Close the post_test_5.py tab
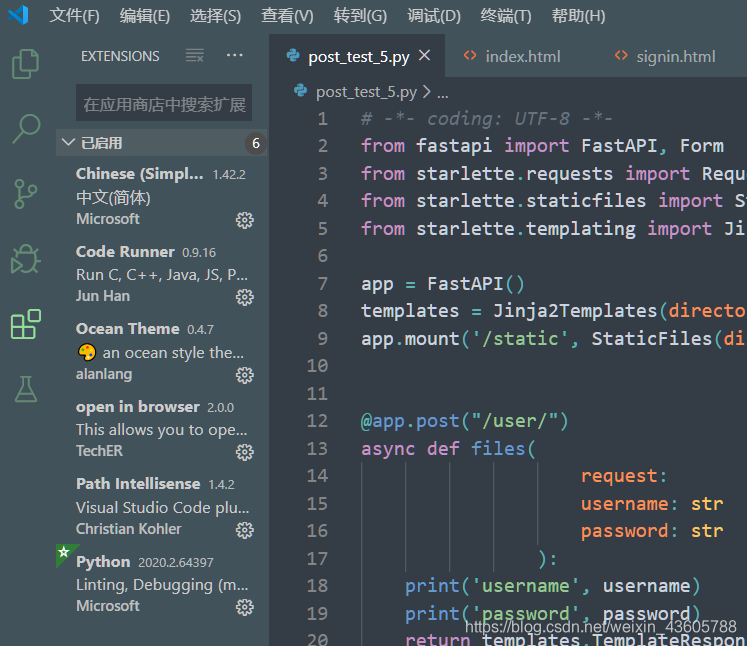Screen dimensions: 747x646 point(424,56)
